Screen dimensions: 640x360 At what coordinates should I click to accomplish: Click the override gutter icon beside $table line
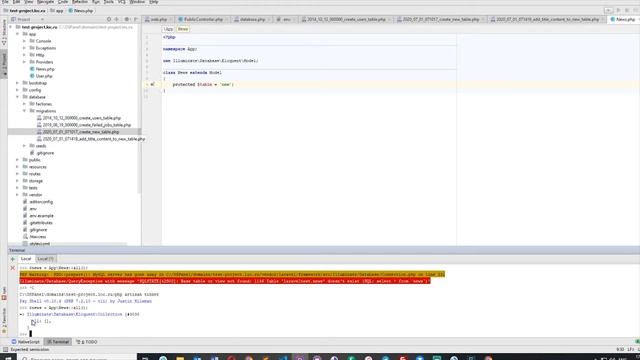[152, 84]
